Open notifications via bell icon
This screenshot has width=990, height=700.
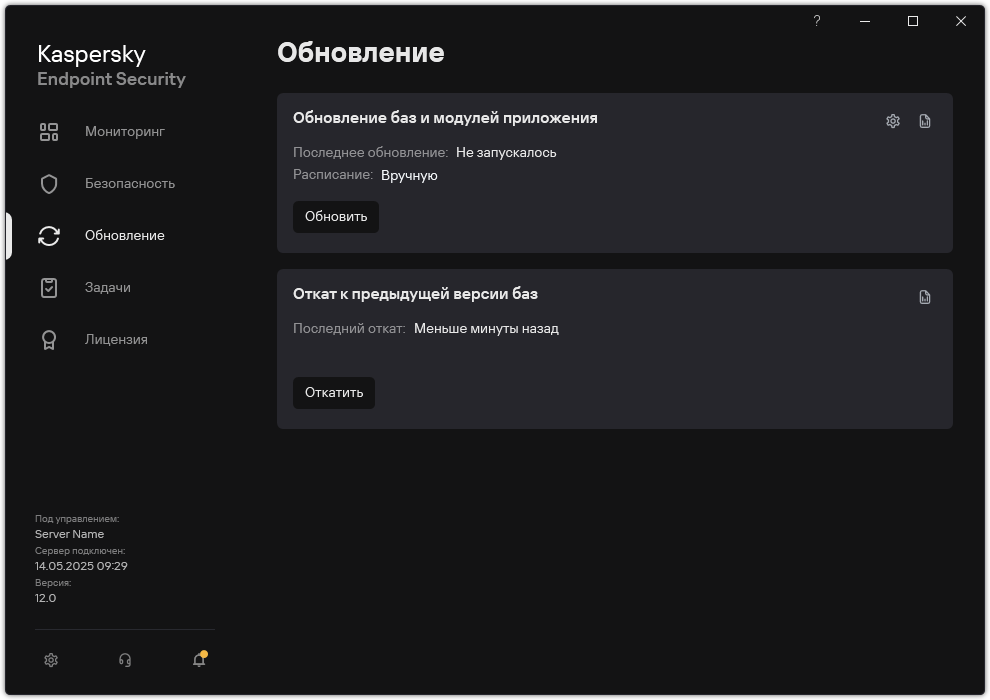coord(198,661)
